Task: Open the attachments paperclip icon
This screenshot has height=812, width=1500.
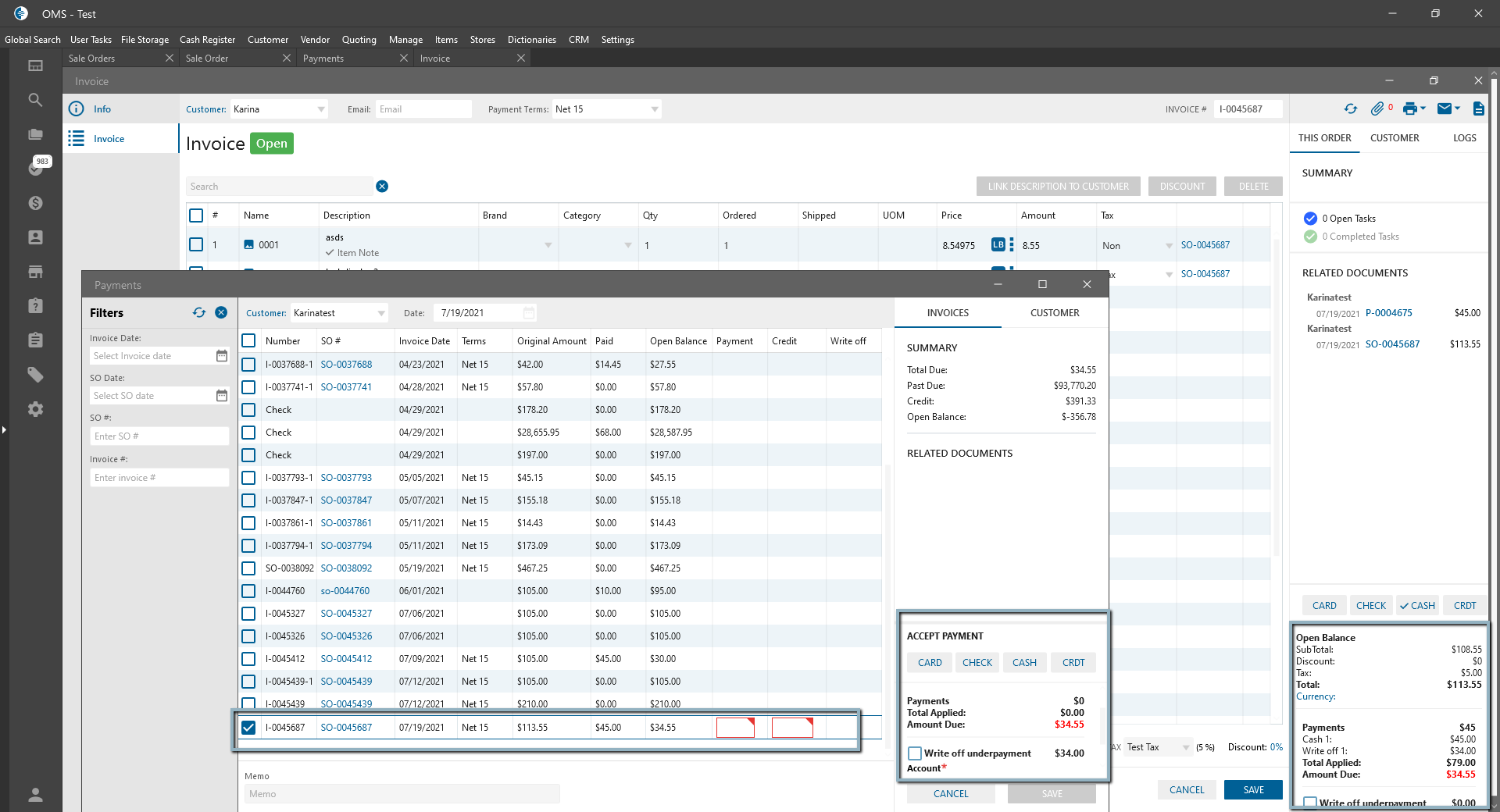Action: click(1377, 109)
